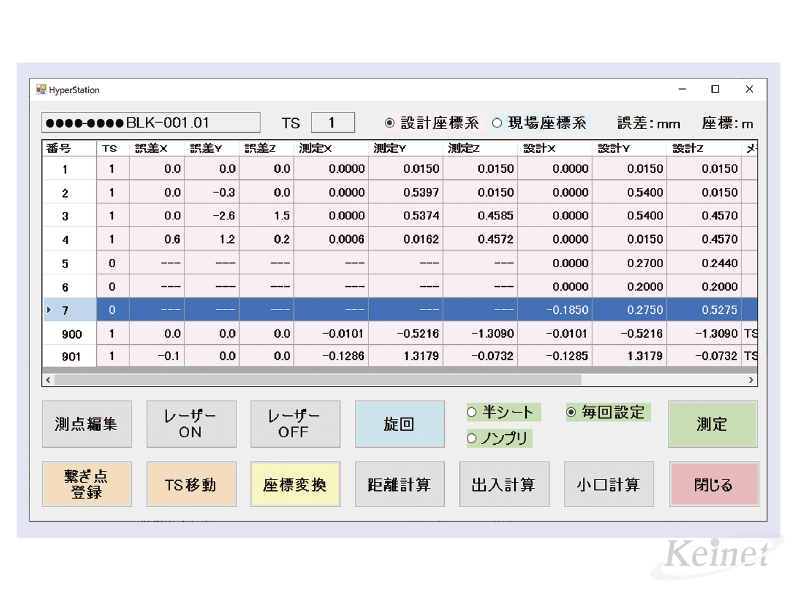Enable the 毎回設定 option

(573, 412)
